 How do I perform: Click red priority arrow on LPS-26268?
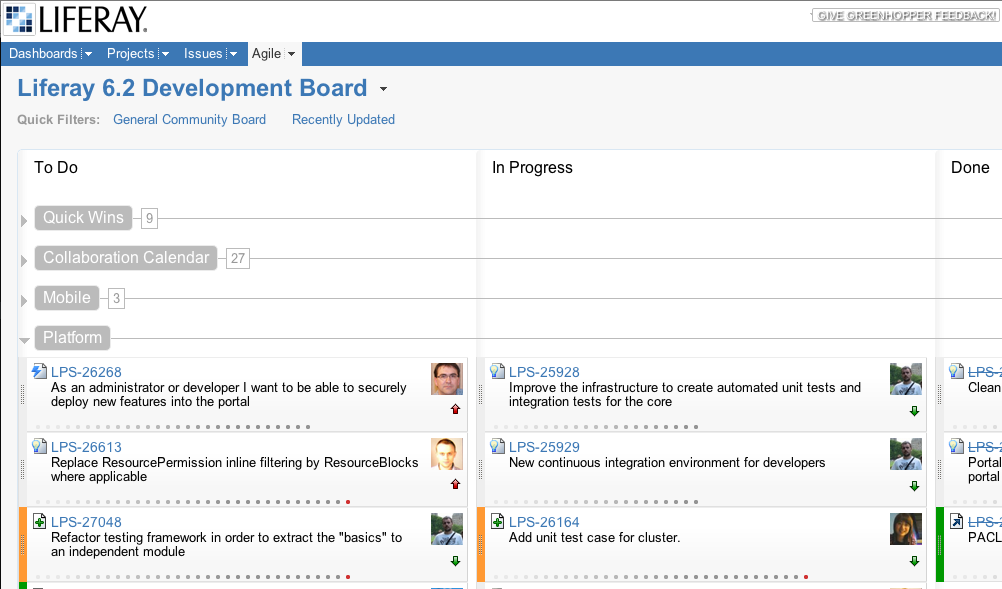[x=456, y=409]
